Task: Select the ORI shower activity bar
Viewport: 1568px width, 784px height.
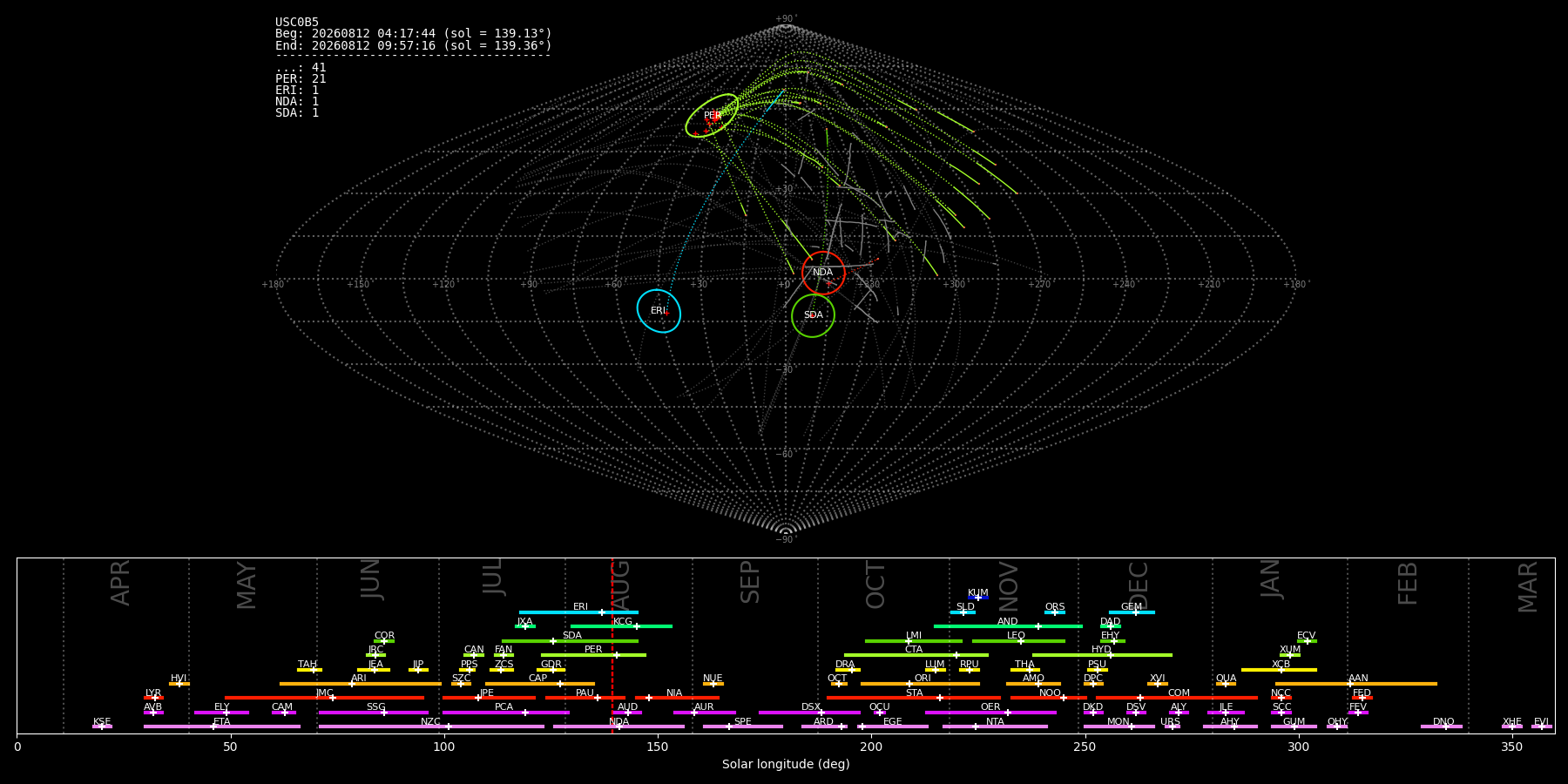Action: click(920, 684)
